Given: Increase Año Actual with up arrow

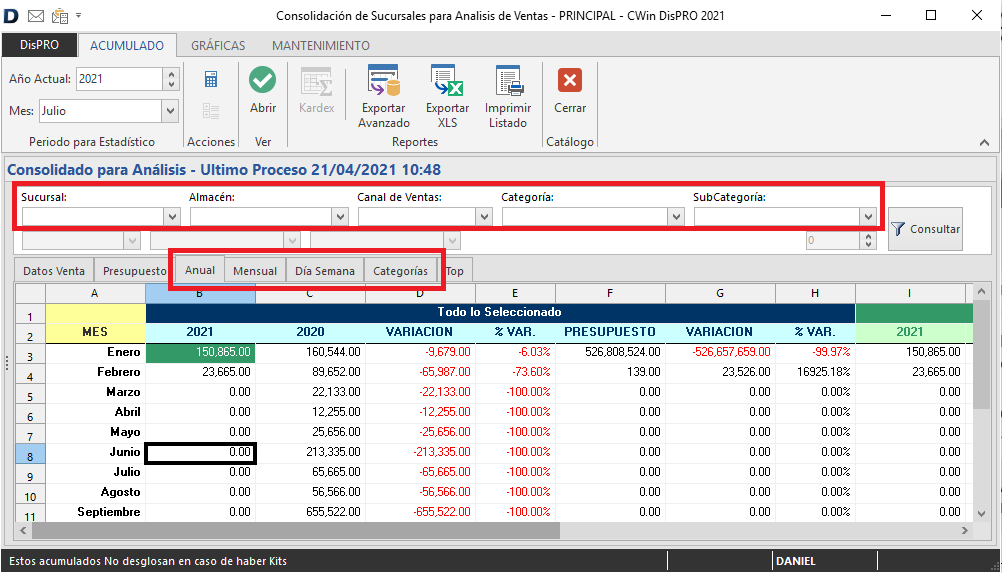Looking at the screenshot, I should [x=171, y=74].
